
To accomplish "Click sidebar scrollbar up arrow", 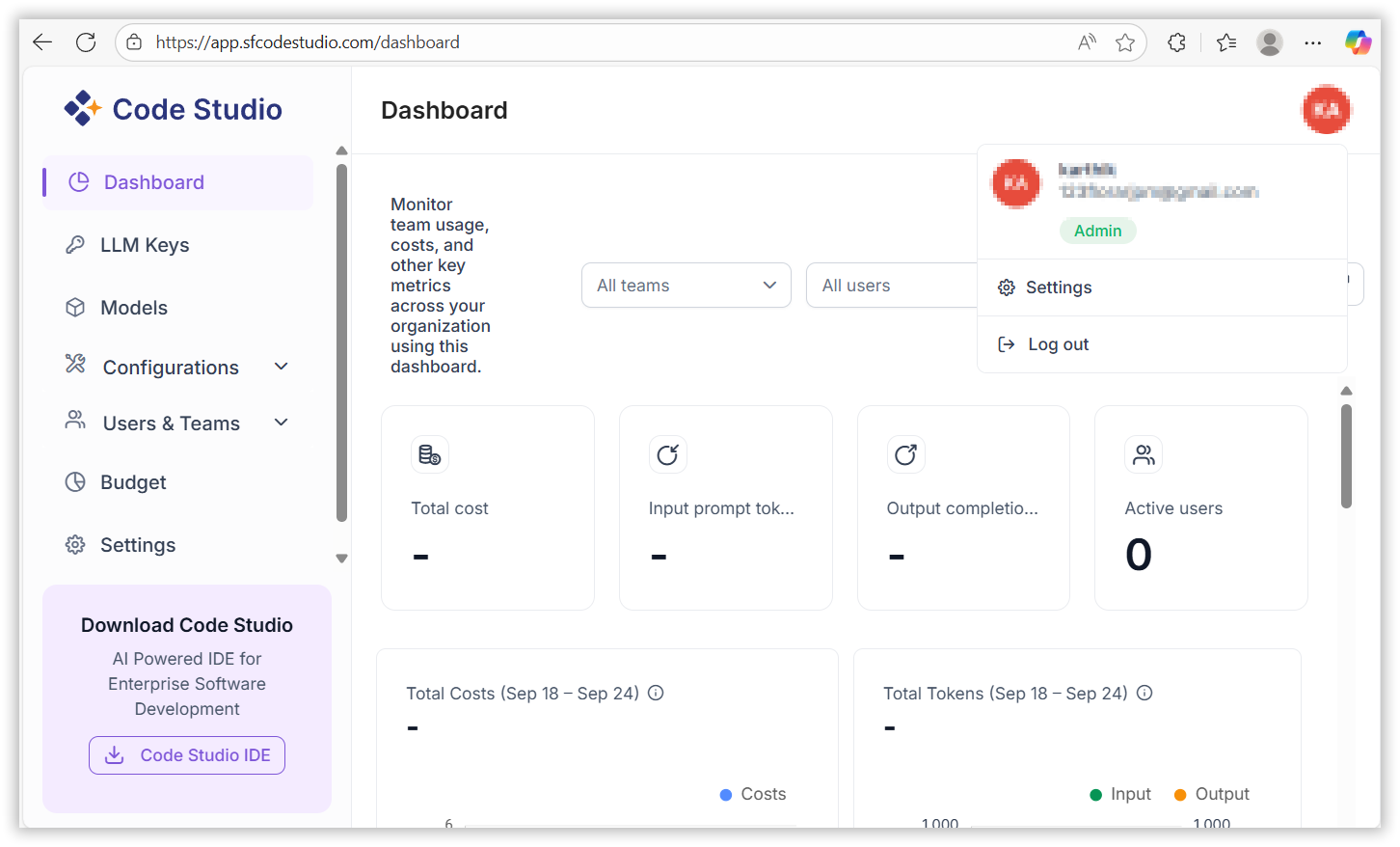I will click(x=341, y=150).
